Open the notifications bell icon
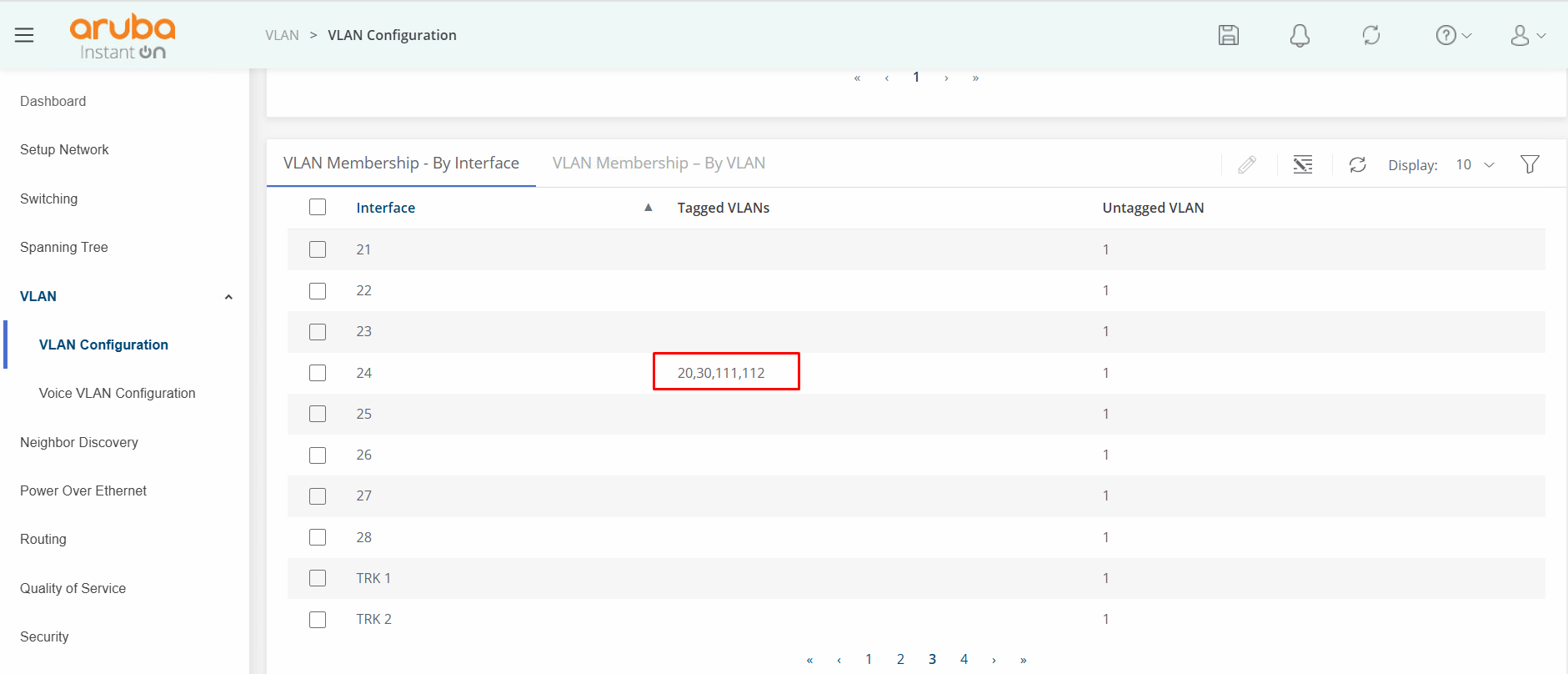The image size is (1568, 674). click(1299, 35)
